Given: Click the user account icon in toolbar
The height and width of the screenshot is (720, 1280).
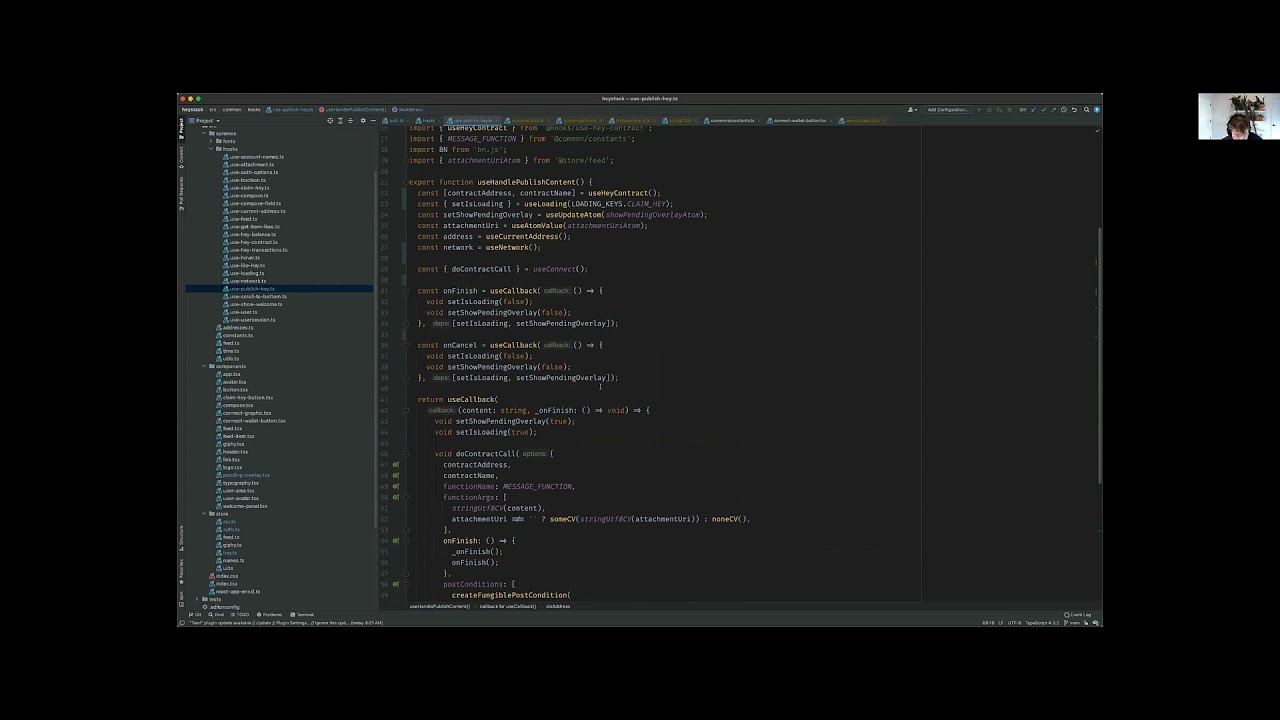Looking at the screenshot, I should point(911,110).
